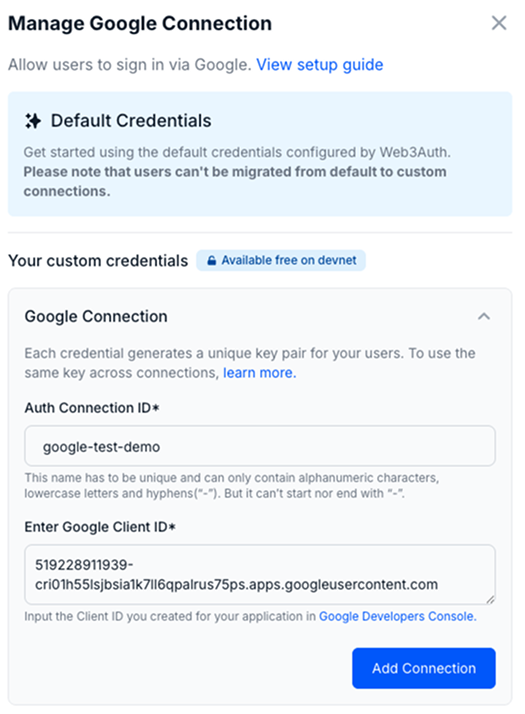Open the Google Developers Console link
This screenshot has height=714, width=525.
point(398,617)
